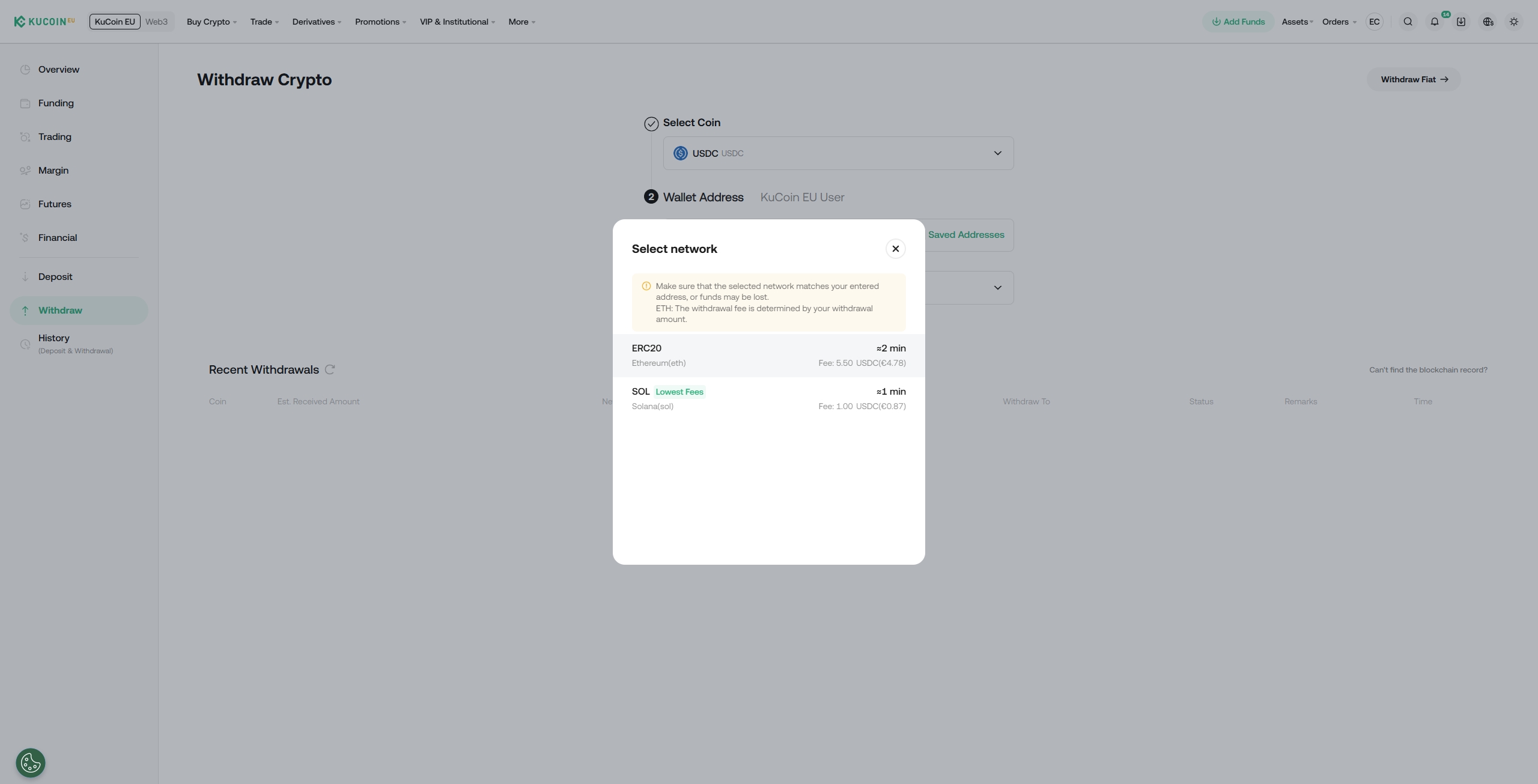Switch to Web3 mode
Image resolution: width=1538 pixels, height=784 pixels.
click(x=156, y=22)
